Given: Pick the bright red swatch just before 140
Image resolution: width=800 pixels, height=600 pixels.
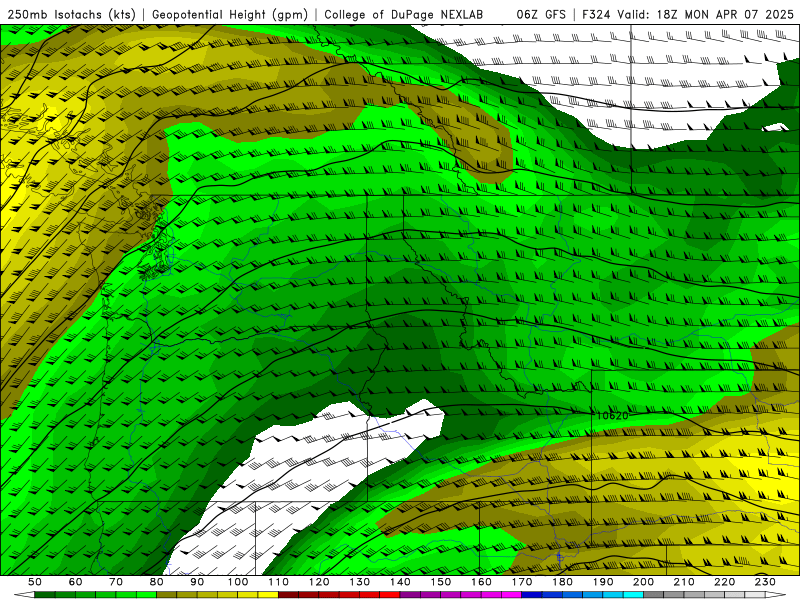Looking at the screenshot, I should tap(390, 595).
